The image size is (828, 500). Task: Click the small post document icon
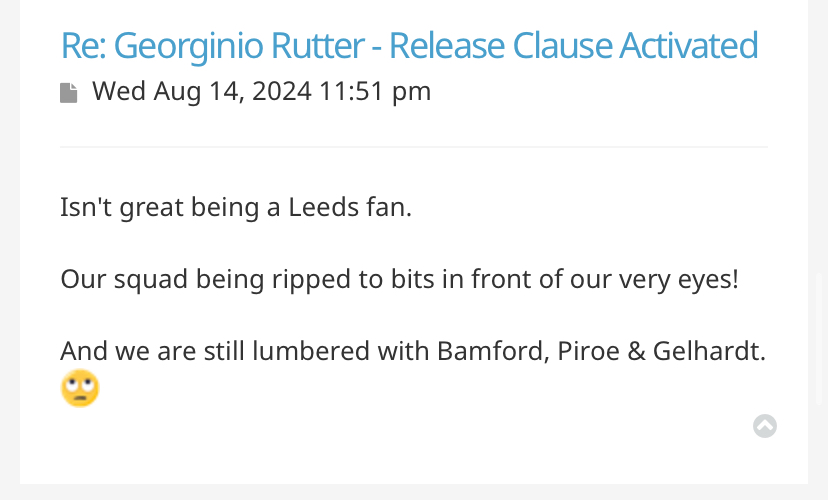point(69,93)
